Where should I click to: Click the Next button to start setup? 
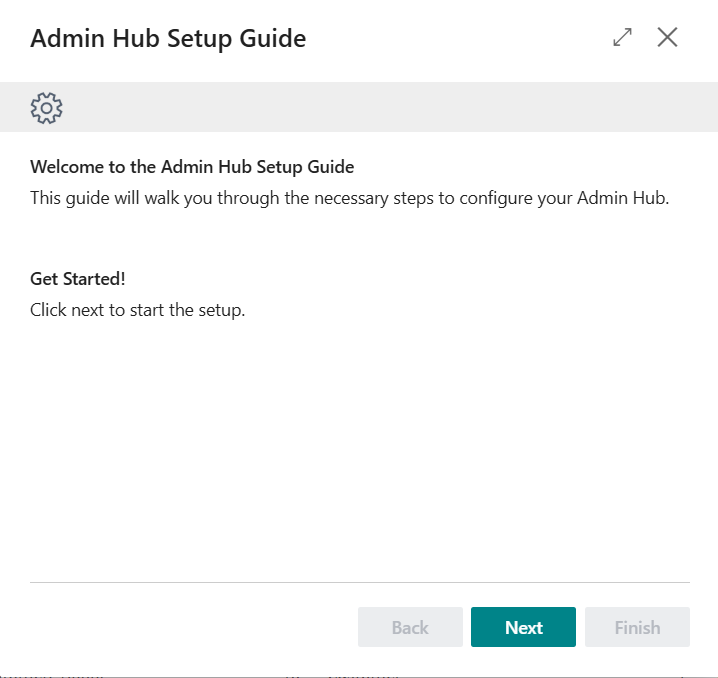coord(523,627)
